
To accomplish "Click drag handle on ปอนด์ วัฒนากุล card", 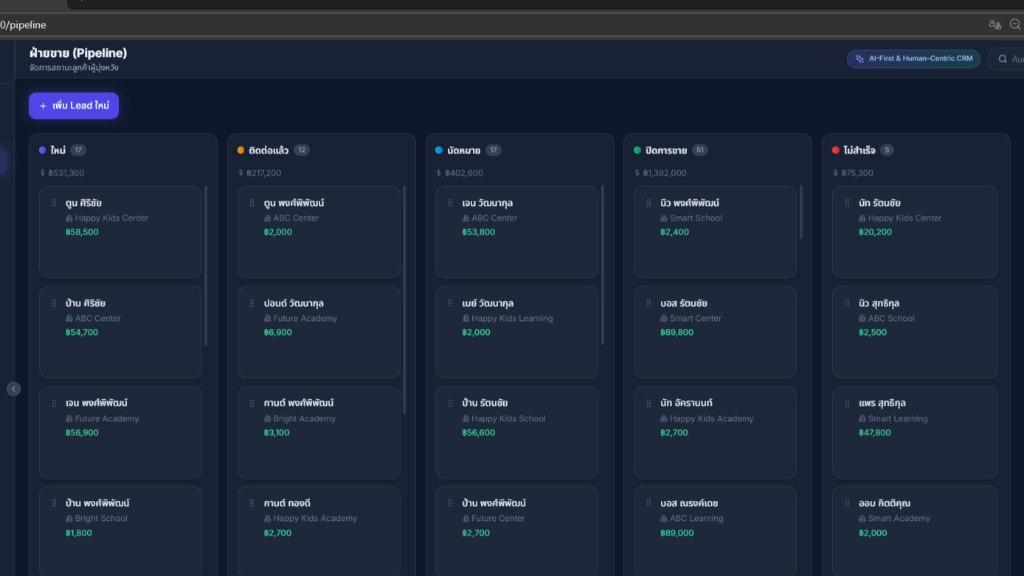I will (x=252, y=303).
